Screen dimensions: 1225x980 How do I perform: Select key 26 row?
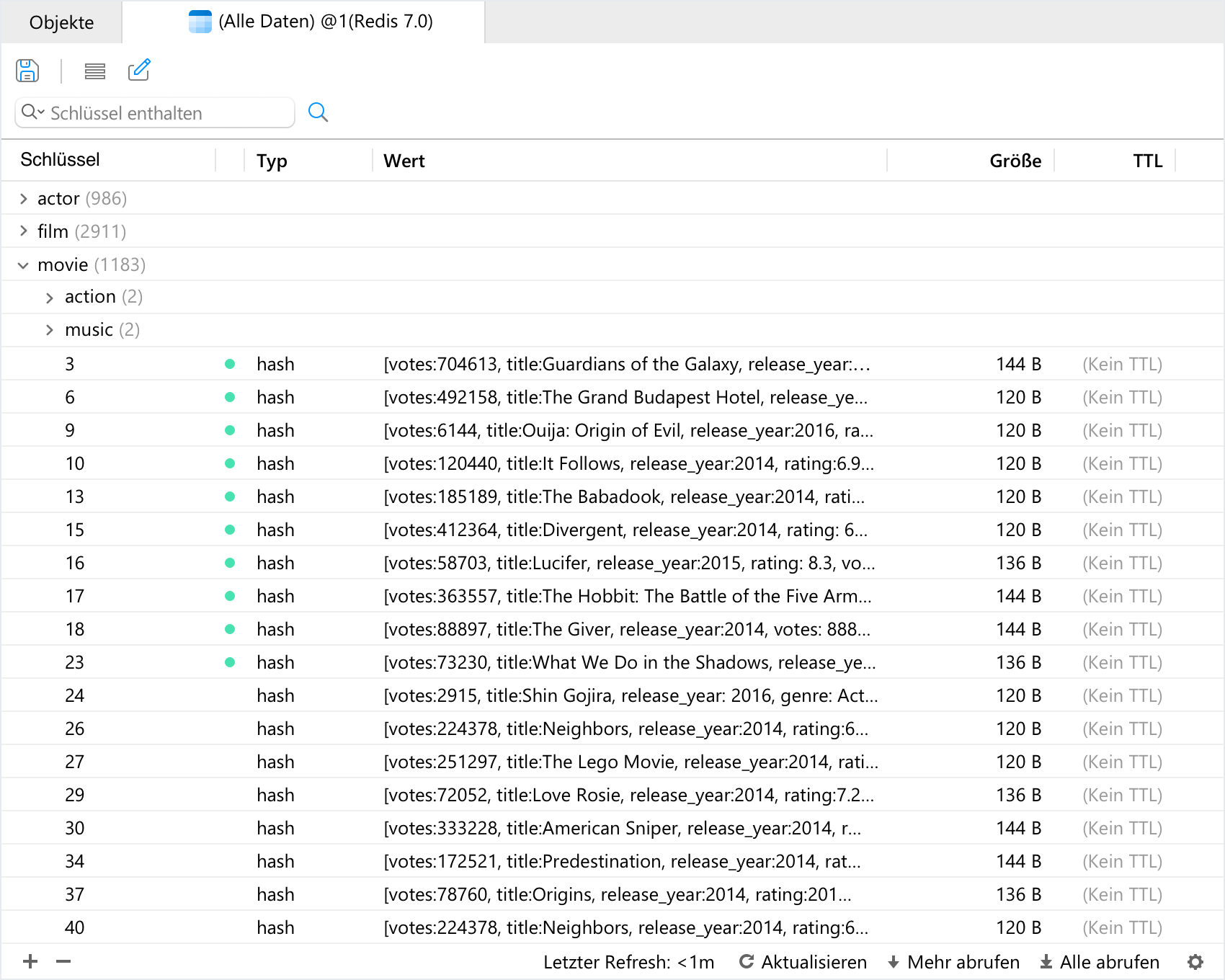(x=612, y=729)
